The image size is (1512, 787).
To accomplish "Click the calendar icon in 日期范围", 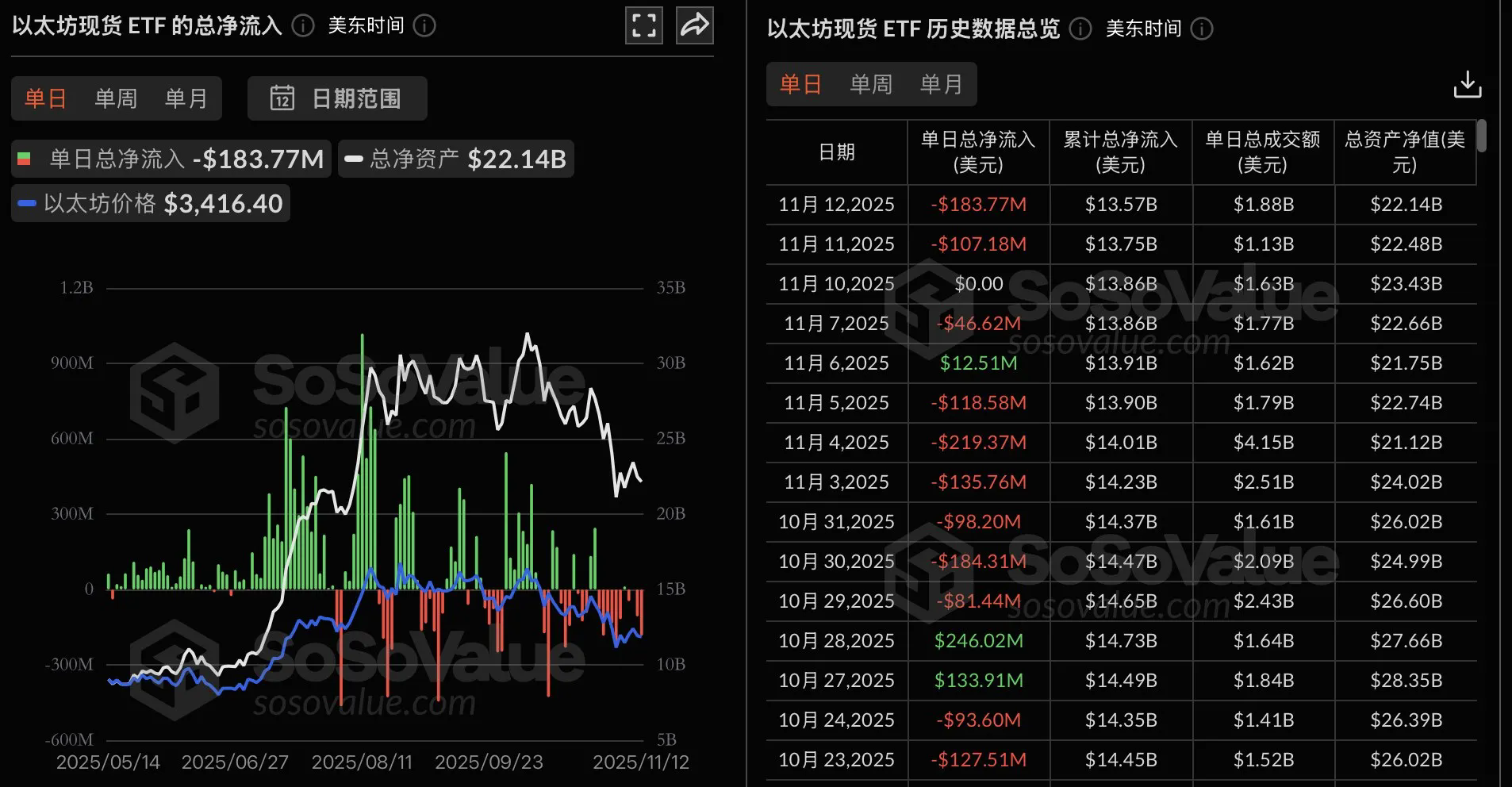I will pos(282,98).
